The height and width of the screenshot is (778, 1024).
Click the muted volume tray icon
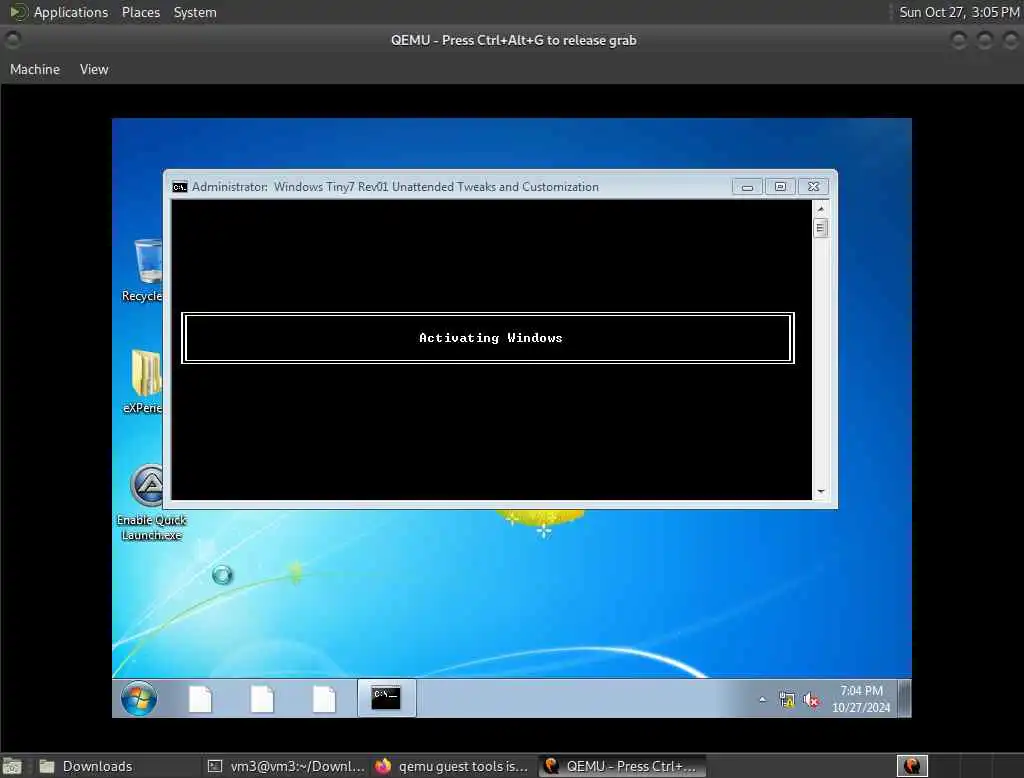click(x=811, y=700)
